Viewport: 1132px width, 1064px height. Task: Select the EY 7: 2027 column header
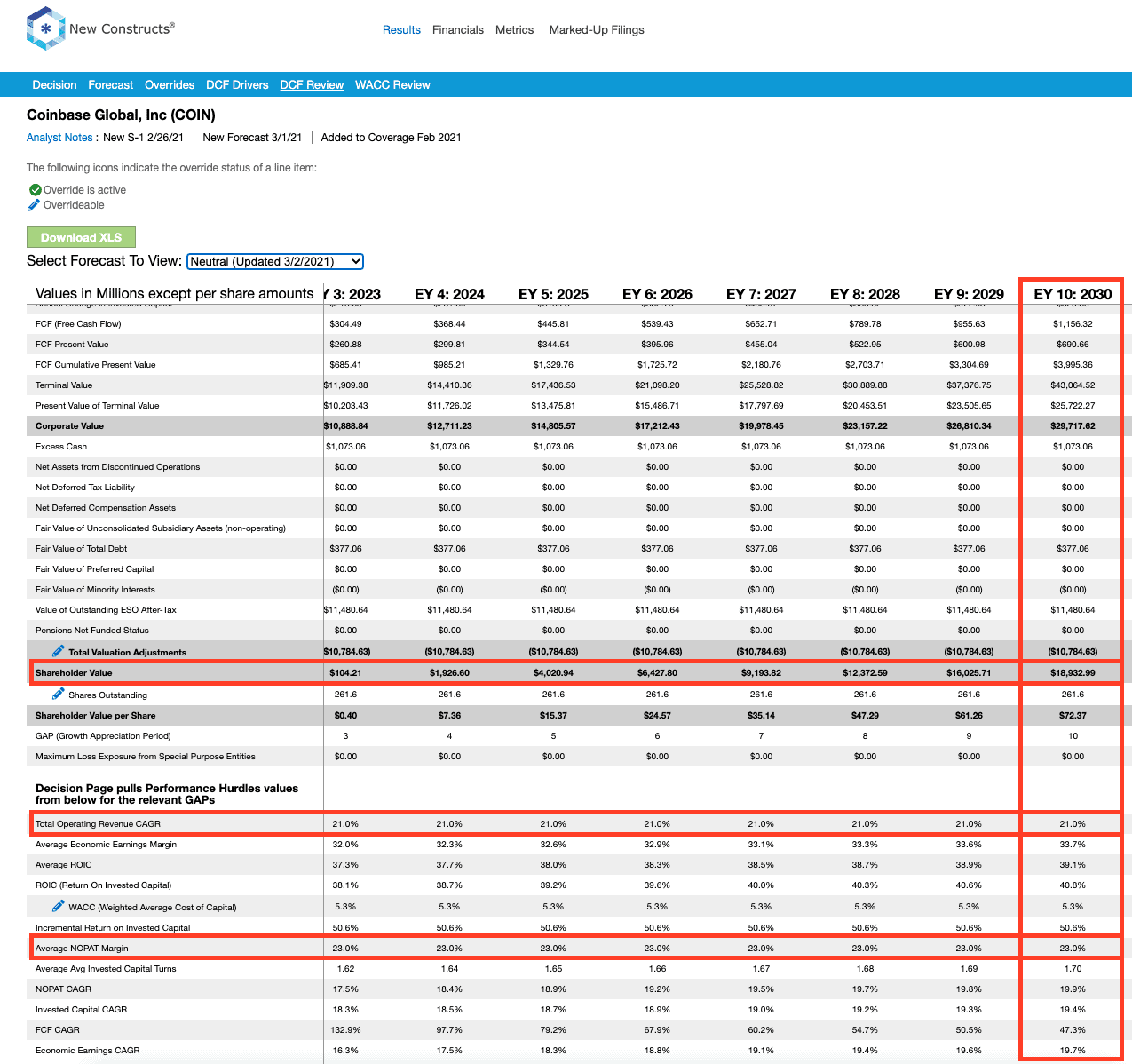[x=761, y=294]
